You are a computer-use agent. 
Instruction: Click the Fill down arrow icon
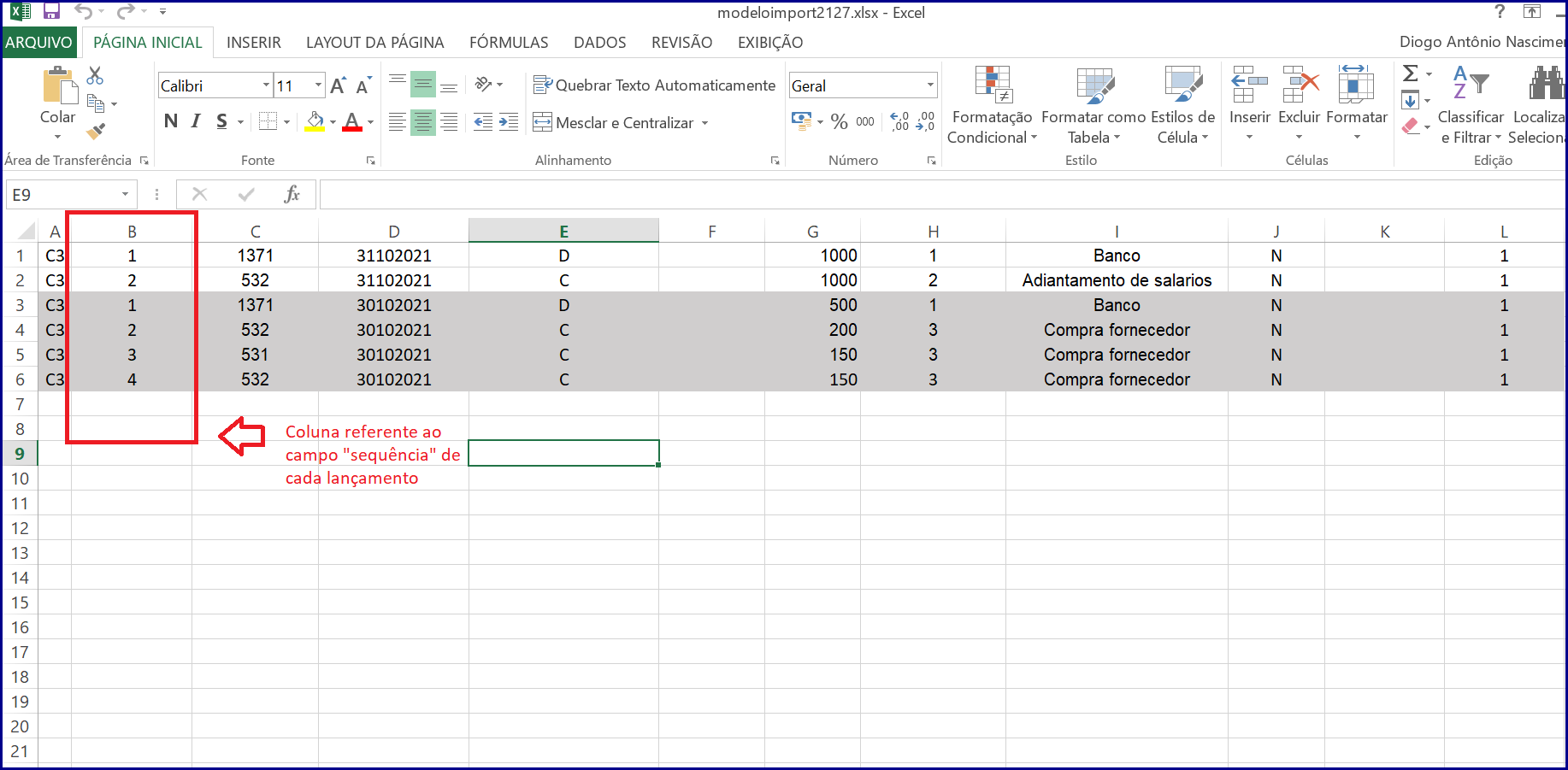1411,100
